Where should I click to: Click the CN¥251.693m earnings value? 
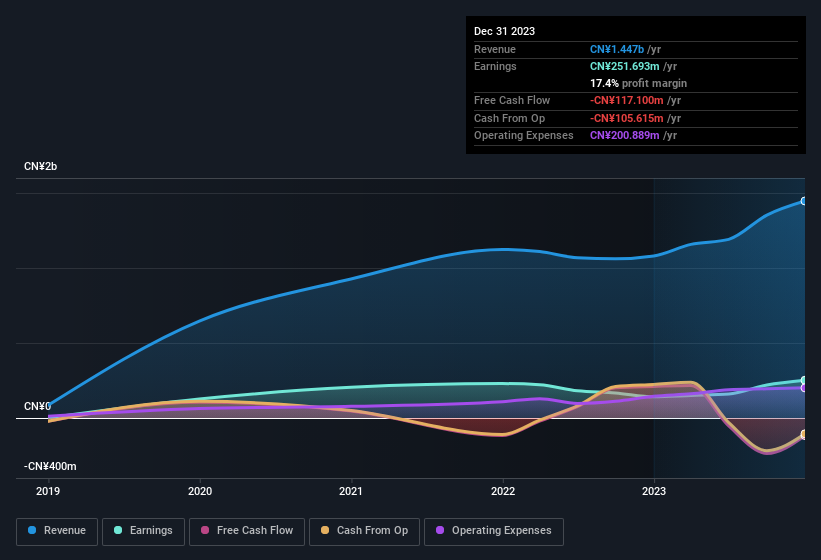click(x=625, y=66)
